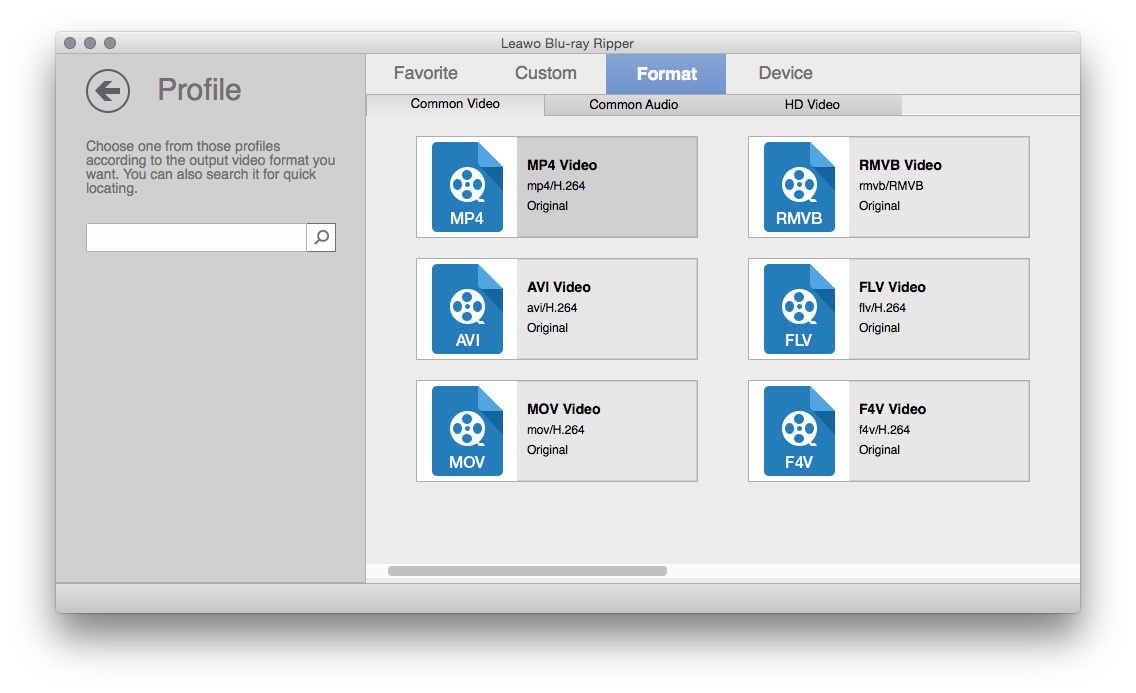Select the Format tab
Viewport: 1136px width, 693px height.
click(x=666, y=74)
